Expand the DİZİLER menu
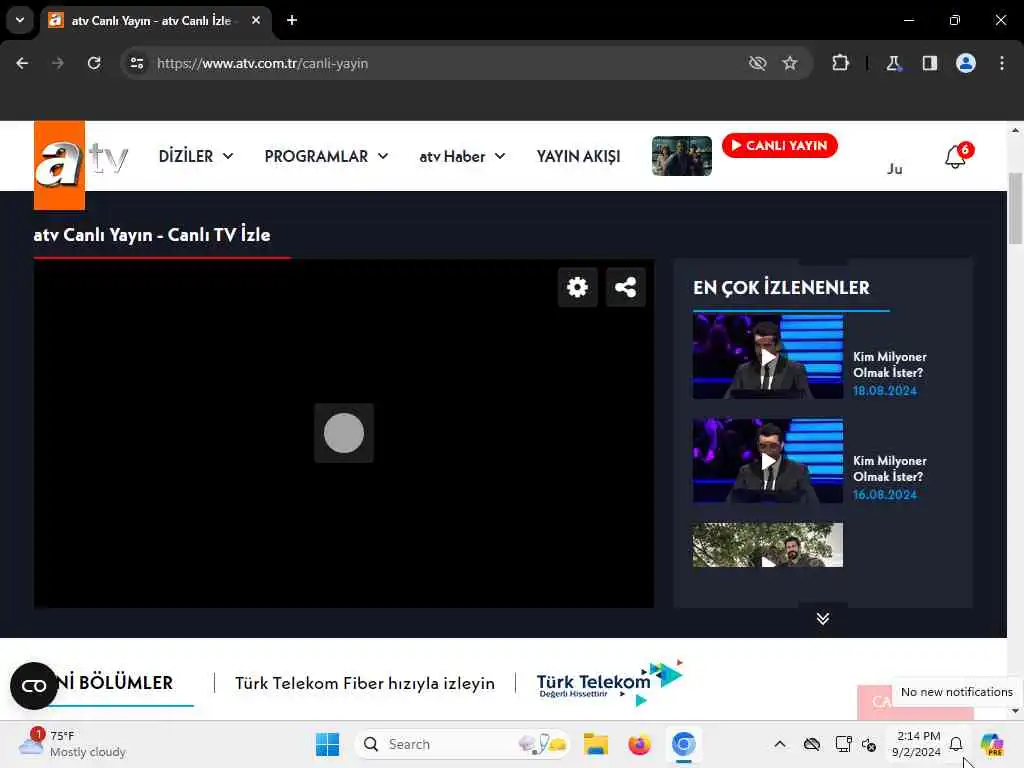Image resolution: width=1024 pixels, height=768 pixels. pyautogui.click(x=196, y=157)
